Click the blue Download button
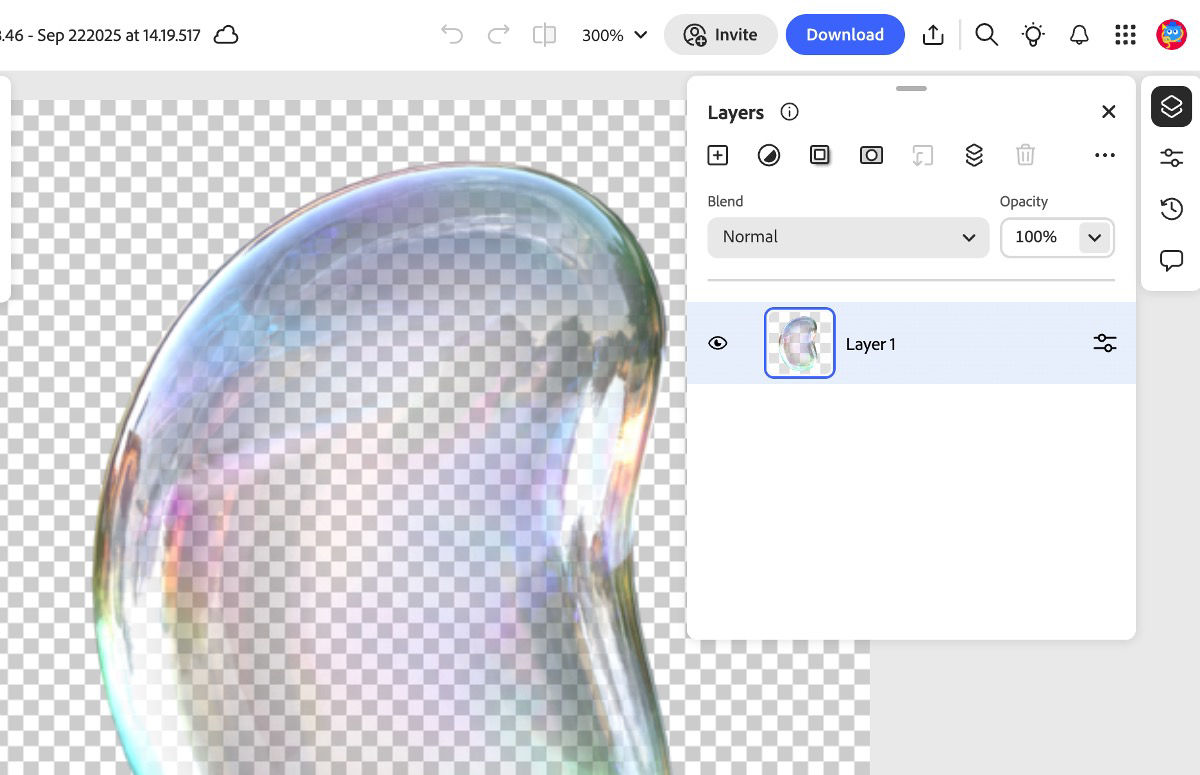The image size is (1200, 775). pos(845,35)
